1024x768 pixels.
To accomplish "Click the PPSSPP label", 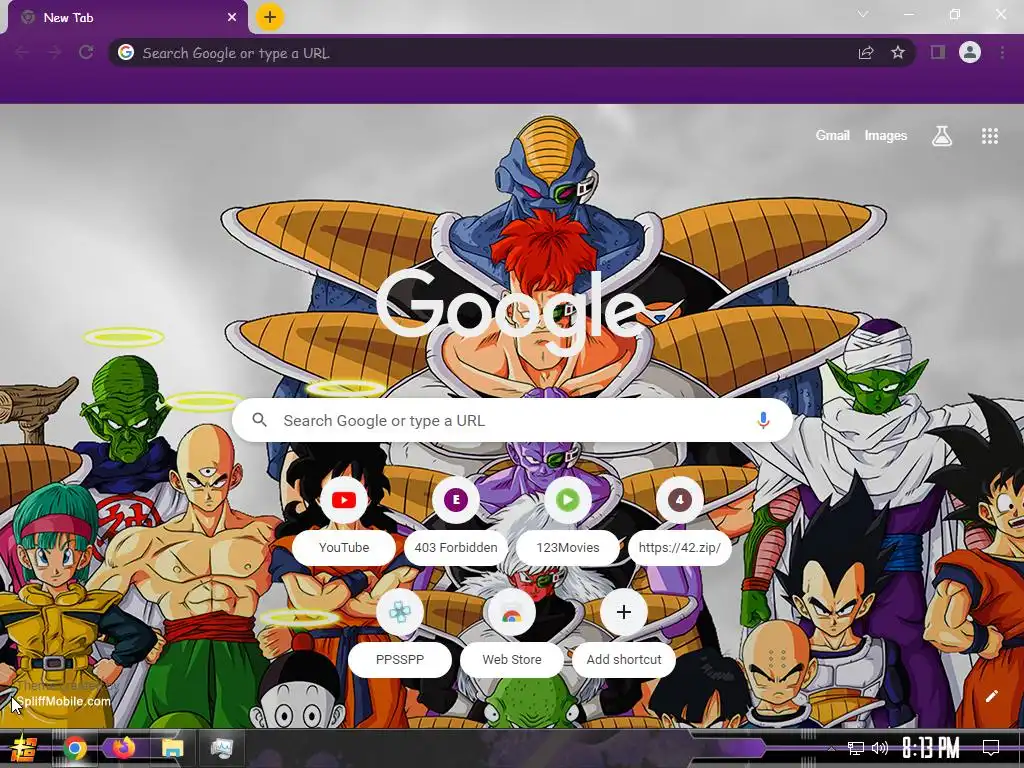I will coord(400,660).
